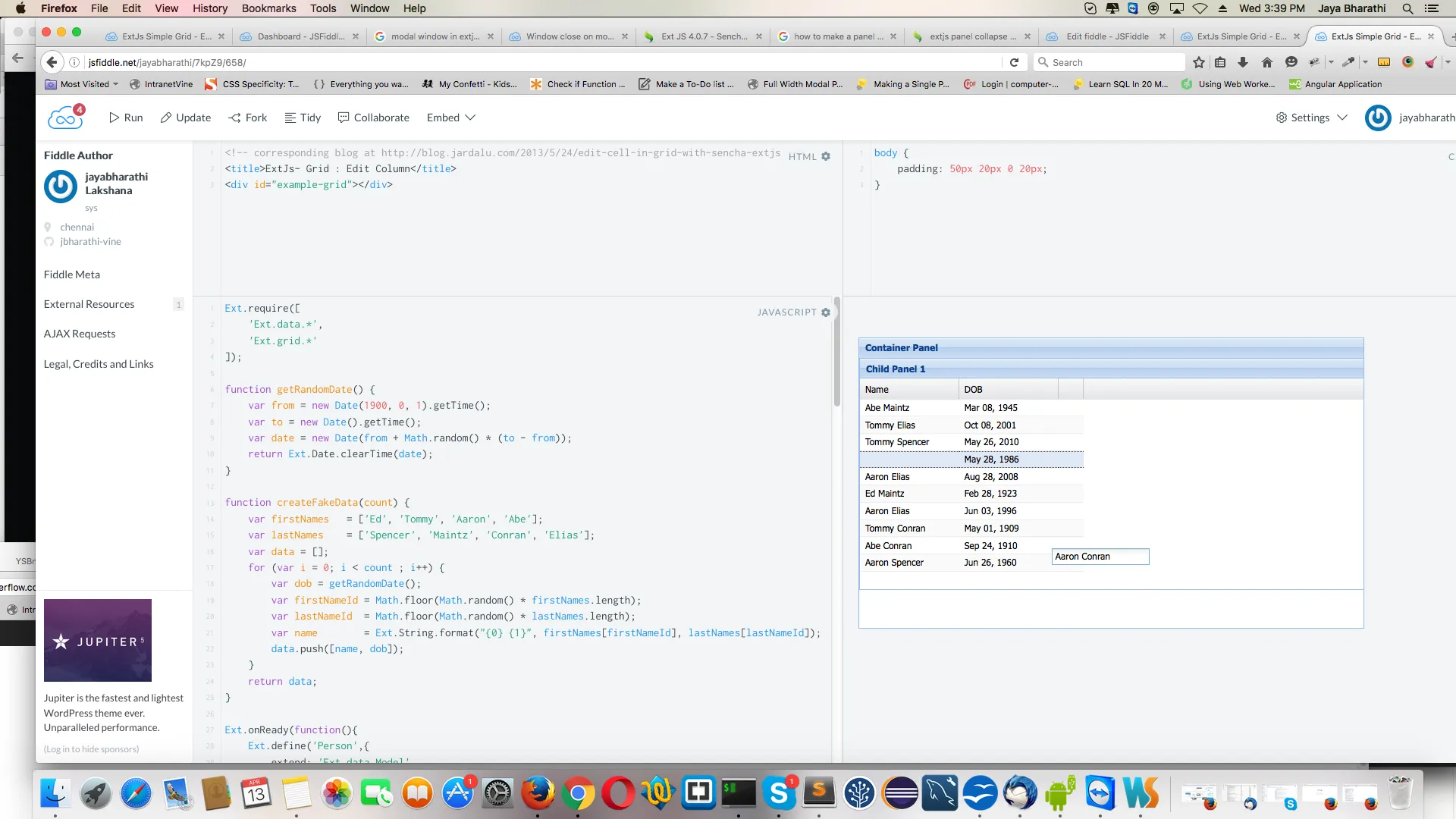
Task: Reload page using the refresh icon
Action: (x=1014, y=62)
